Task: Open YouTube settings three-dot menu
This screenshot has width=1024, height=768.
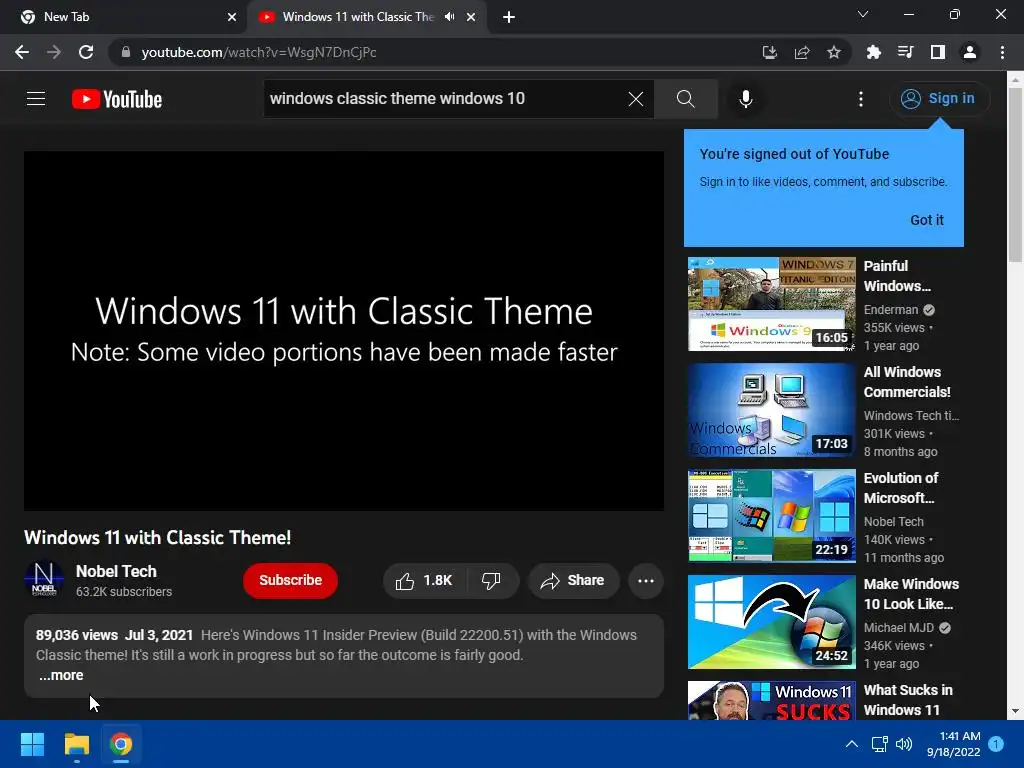Action: (x=861, y=99)
